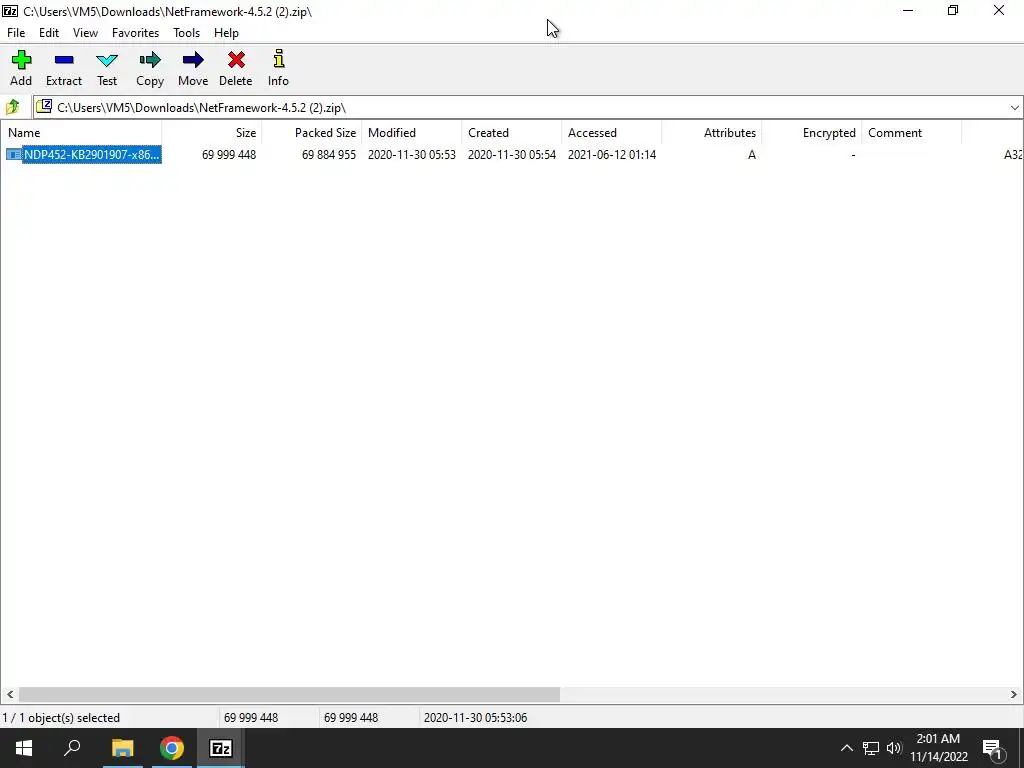1024x768 pixels.
Task: Sort by the Accessed column
Action: (x=611, y=133)
